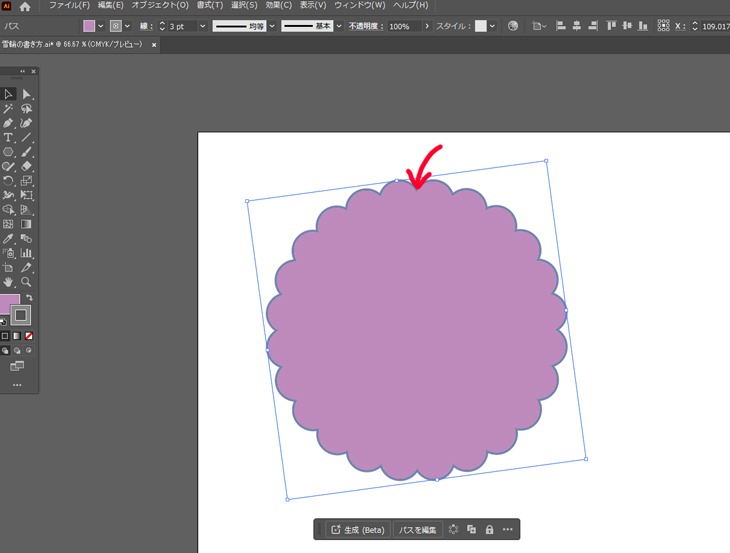Click the Home icon in top bar
The height and width of the screenshot is (553, 730).
[26, 6]
